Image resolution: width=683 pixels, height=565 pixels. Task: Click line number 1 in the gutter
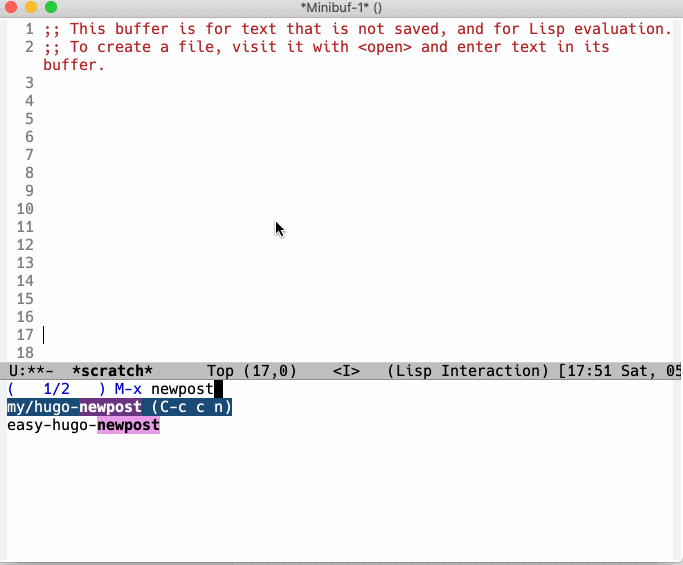pyautogui.click(x=29, y=29)
